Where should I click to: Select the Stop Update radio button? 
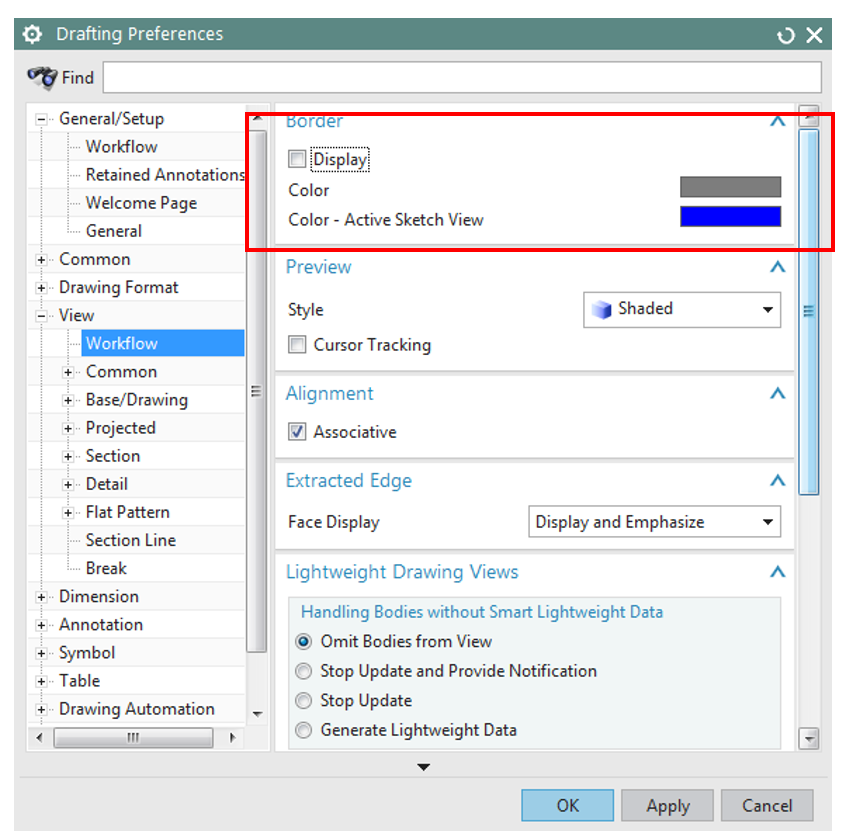(x=303, y=701)
